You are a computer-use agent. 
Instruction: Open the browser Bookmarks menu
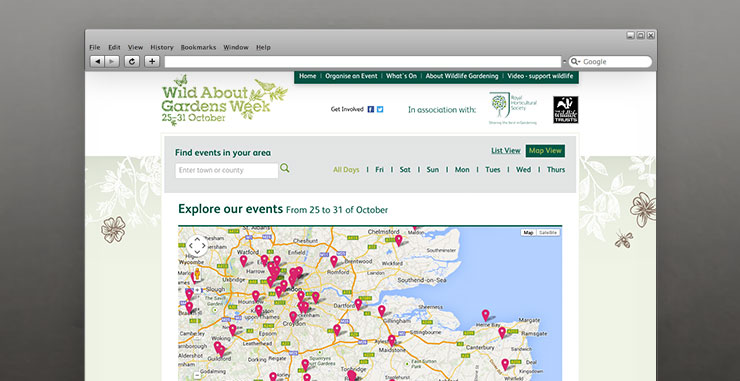198,47
